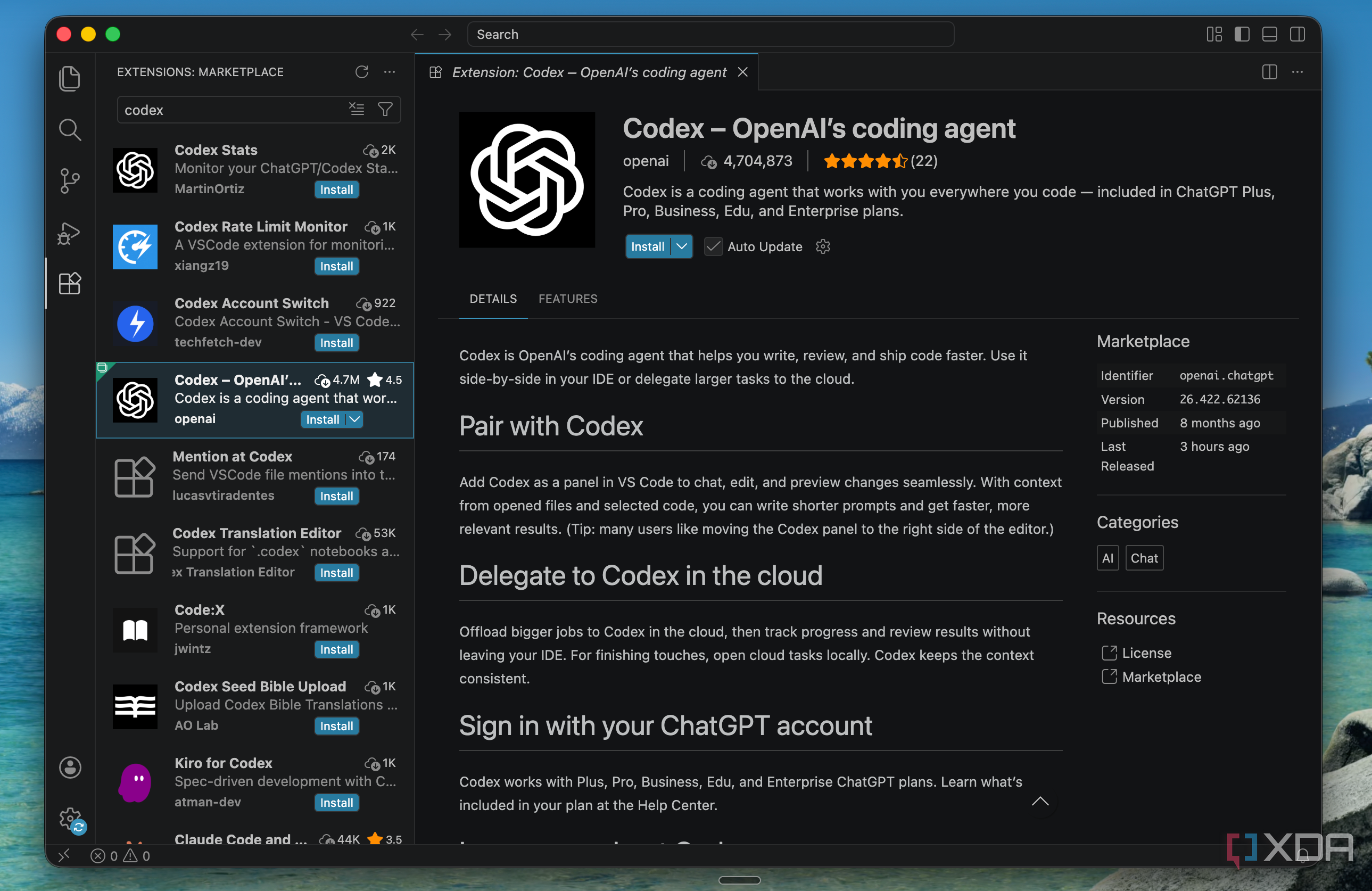Toggle primary side bar visibility

pyautogui.click(x=1242, y=35)
